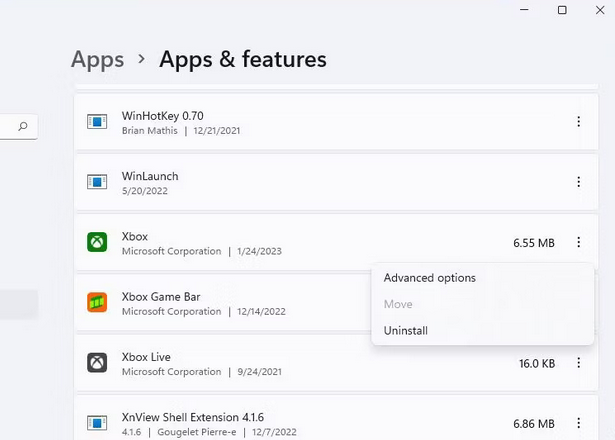Click the dark Xbox Live icon
Viewport: 615px width, 440px height.
click(97, 363)
